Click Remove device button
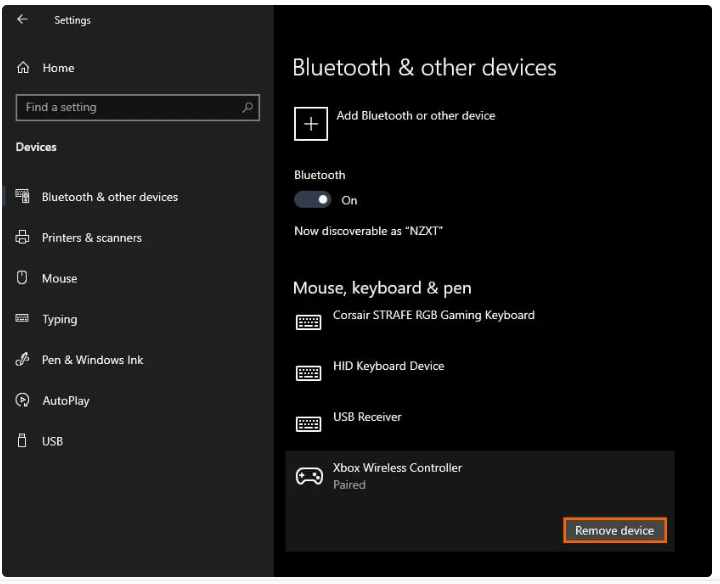The image size is (720, 584). [615, 531]
